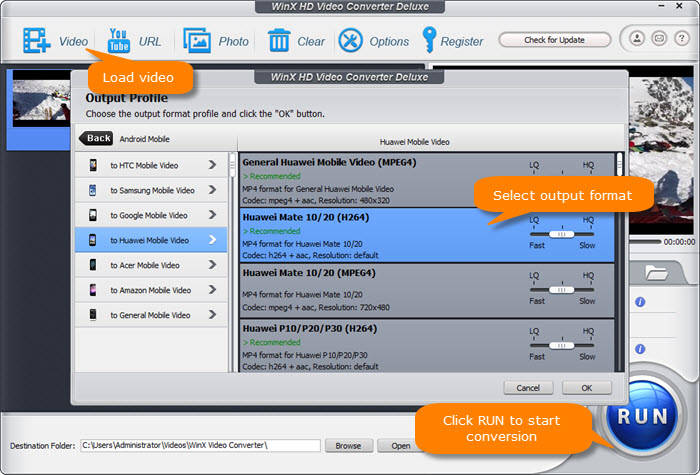
Task: Adjust quality slider for Mate 10/20 (H264)
Action: pyautogui.click(x=562, y=234)
